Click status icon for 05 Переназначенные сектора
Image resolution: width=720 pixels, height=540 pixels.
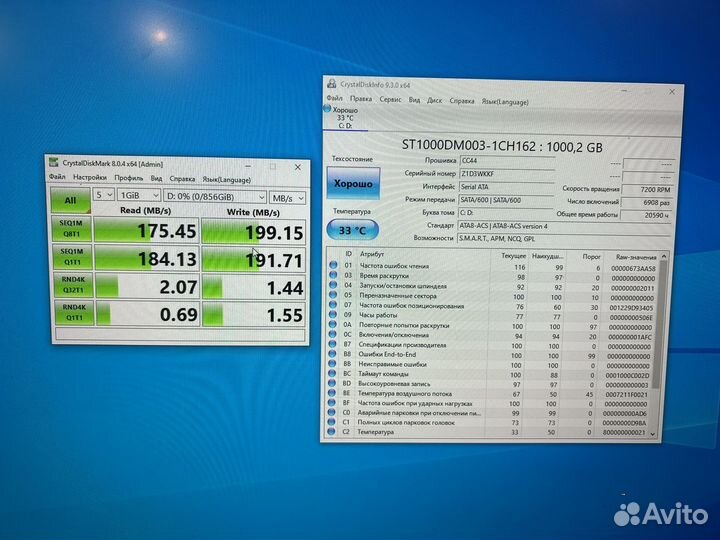click(x=333, y=295)
